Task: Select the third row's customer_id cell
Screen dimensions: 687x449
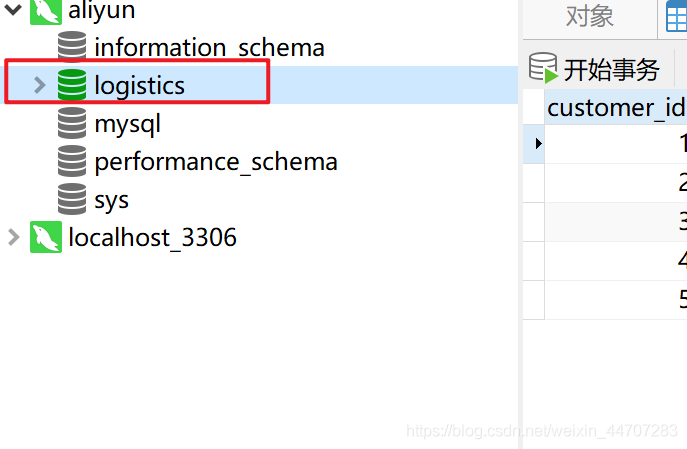Action: tap(616, 221)
